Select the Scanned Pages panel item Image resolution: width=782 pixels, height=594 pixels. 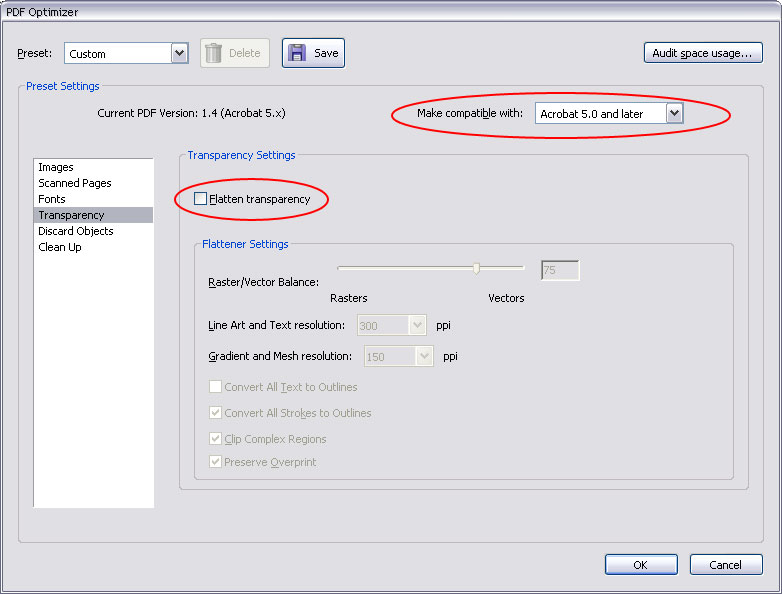coord(93,183)
